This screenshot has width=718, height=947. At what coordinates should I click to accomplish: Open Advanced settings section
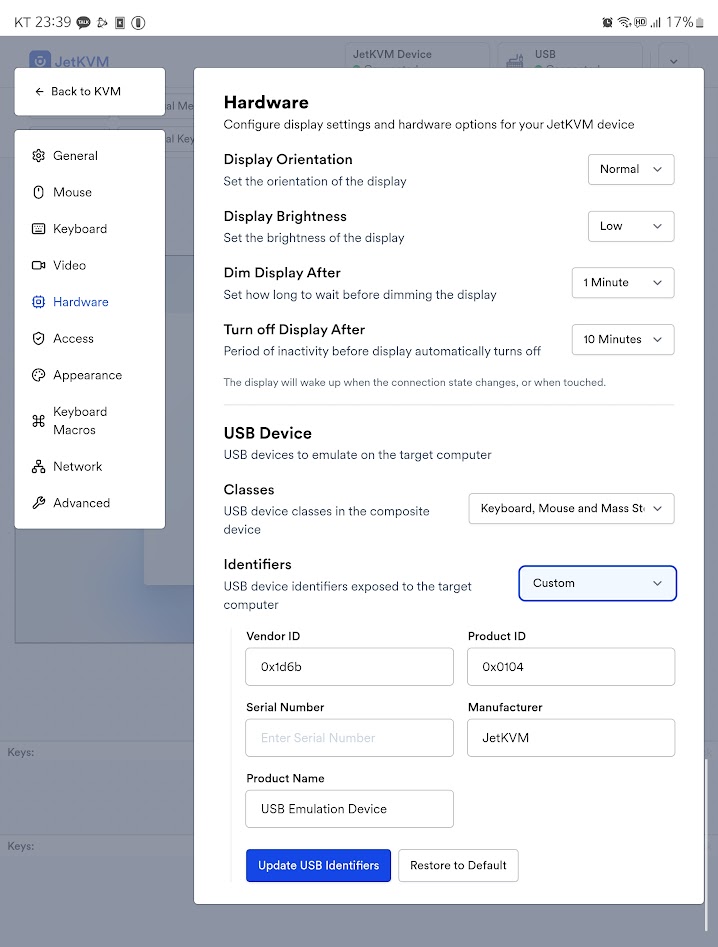coord(89,503)
